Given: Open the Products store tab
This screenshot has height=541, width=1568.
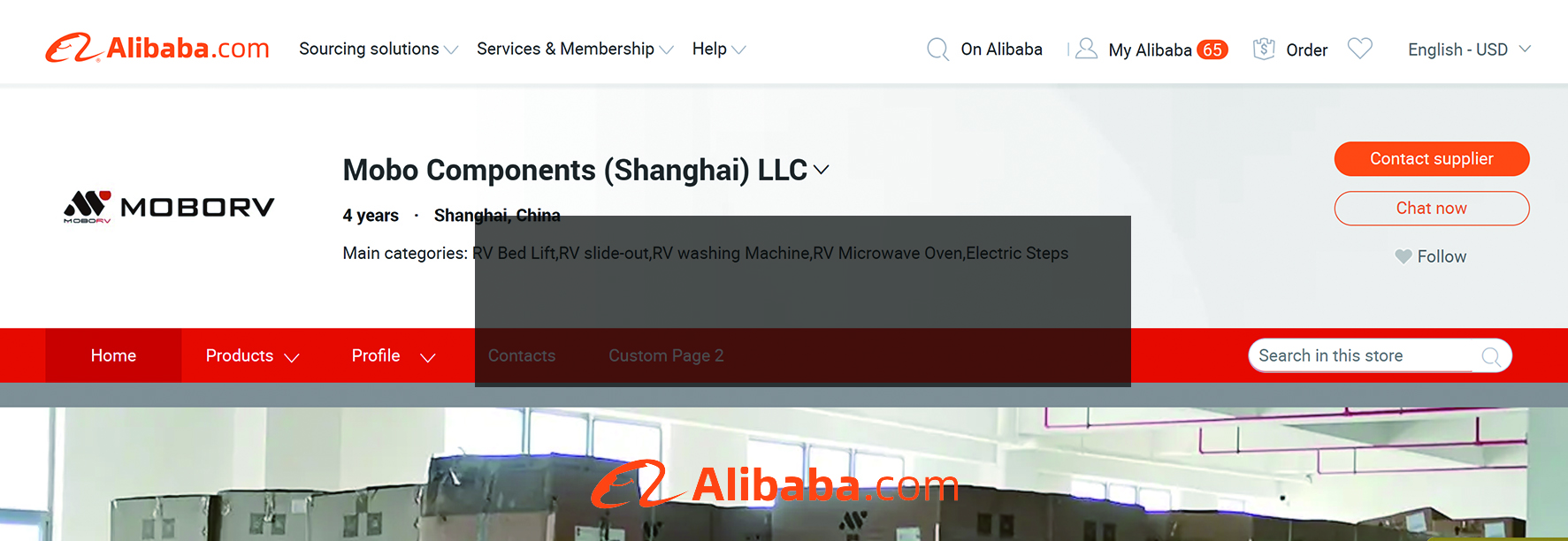Looking at the screenshot, I should pyautogui.click(x=253, y=355).
